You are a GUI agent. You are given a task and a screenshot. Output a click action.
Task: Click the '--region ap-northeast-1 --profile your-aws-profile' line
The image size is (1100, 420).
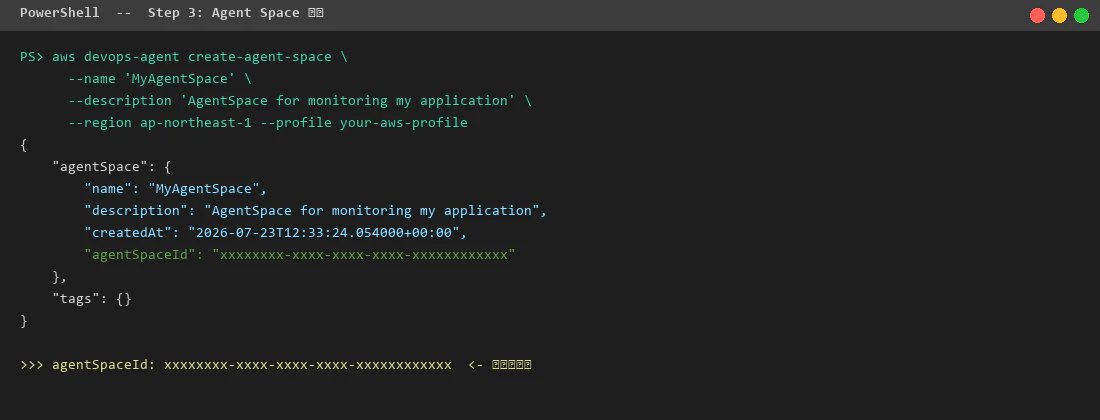coord(268,123)
